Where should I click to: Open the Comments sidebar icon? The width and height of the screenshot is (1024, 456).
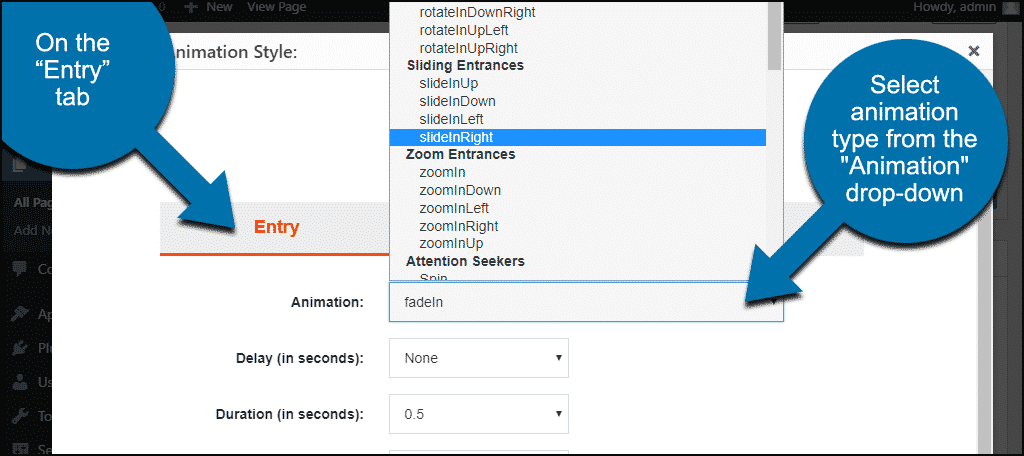pos(20,269)
